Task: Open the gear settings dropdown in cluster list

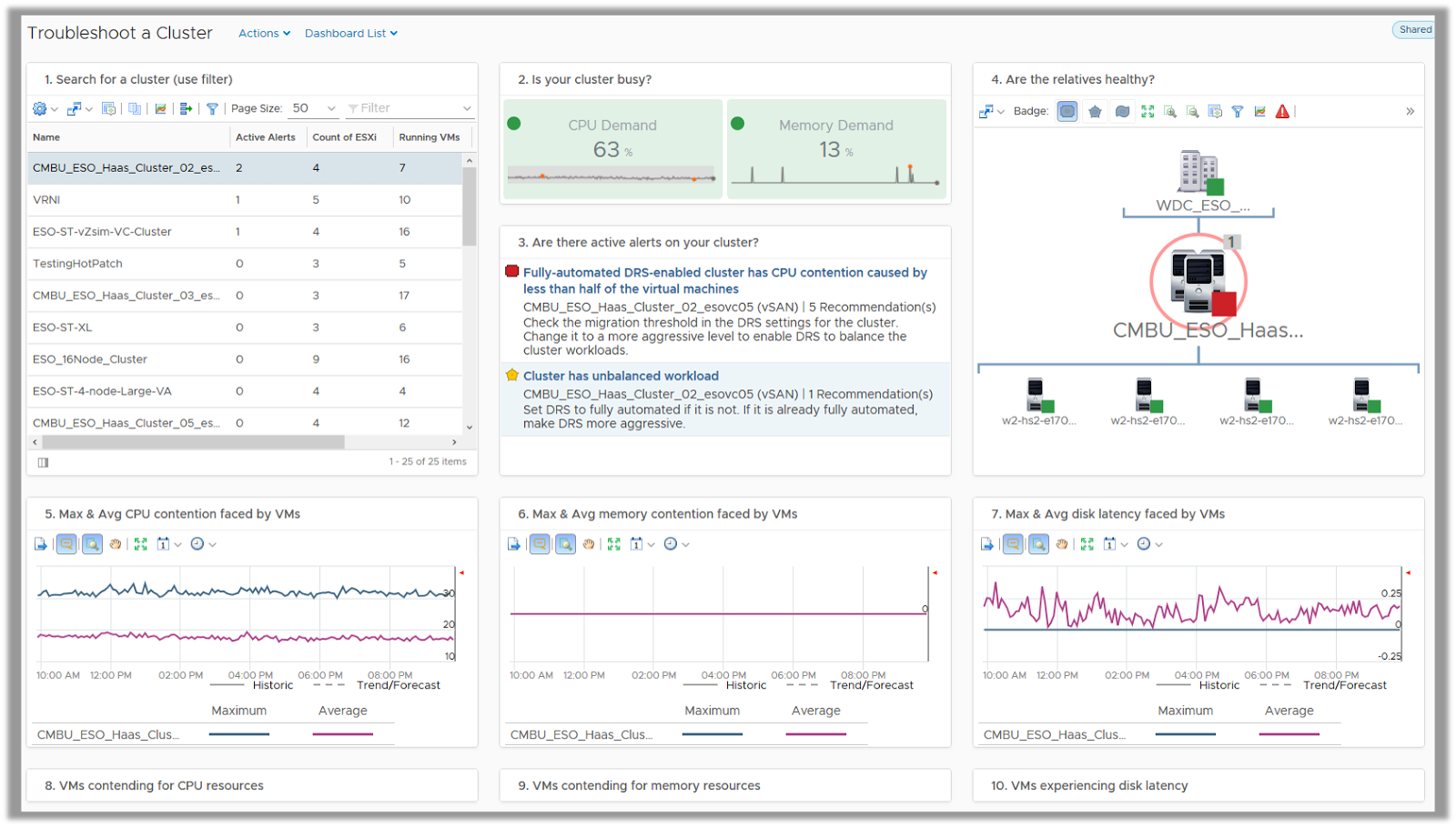Action: click(45, 109)
